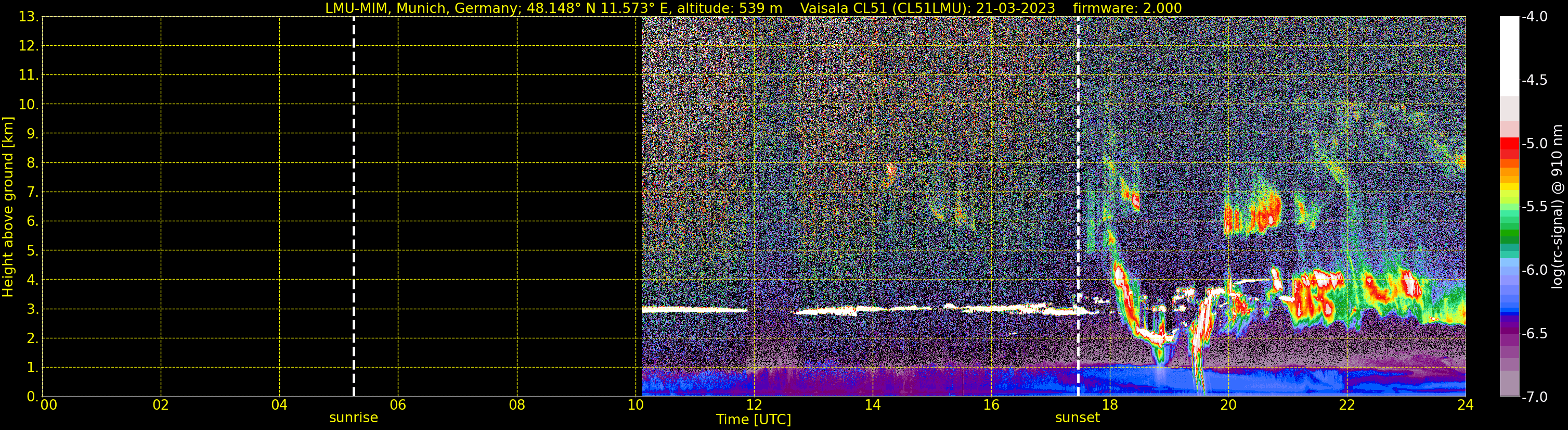Image resolution: width=1568 pixels, height=430 pixels.
Task: Click the '-5.5' colorbar tick label
Action: (x=1534, y=207)
